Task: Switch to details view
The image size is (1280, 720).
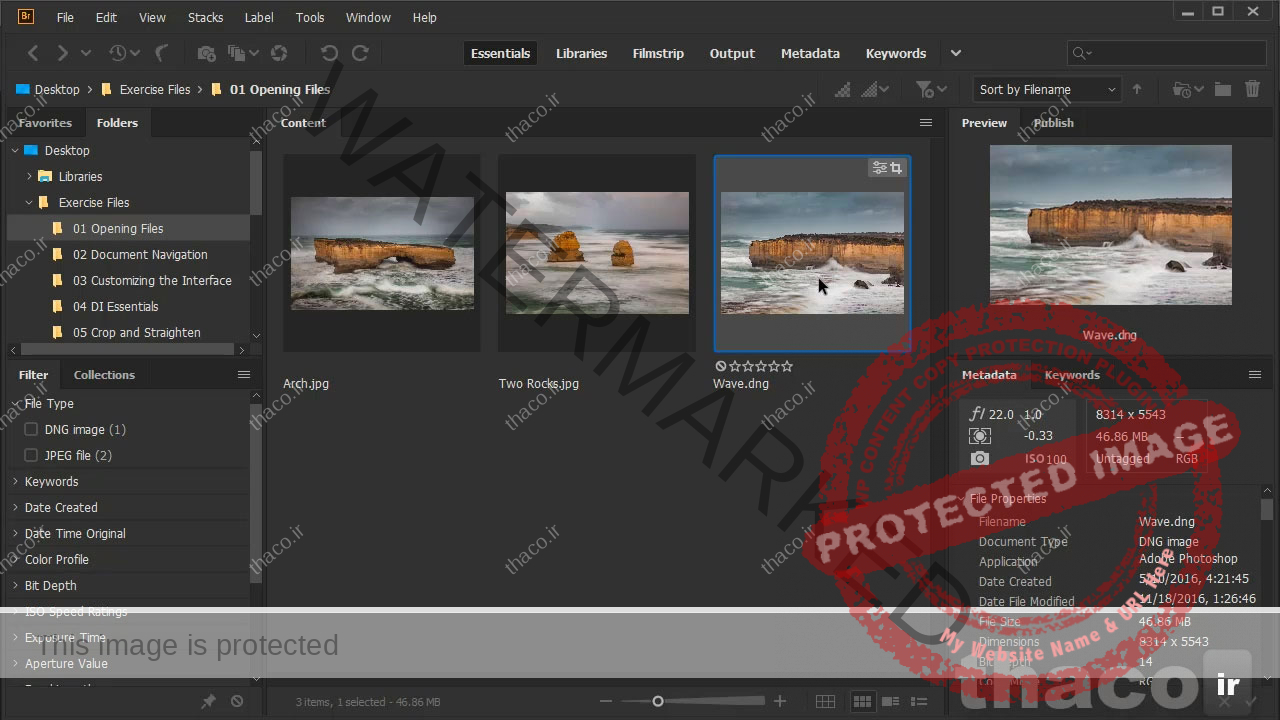Action: click(890, 702)
